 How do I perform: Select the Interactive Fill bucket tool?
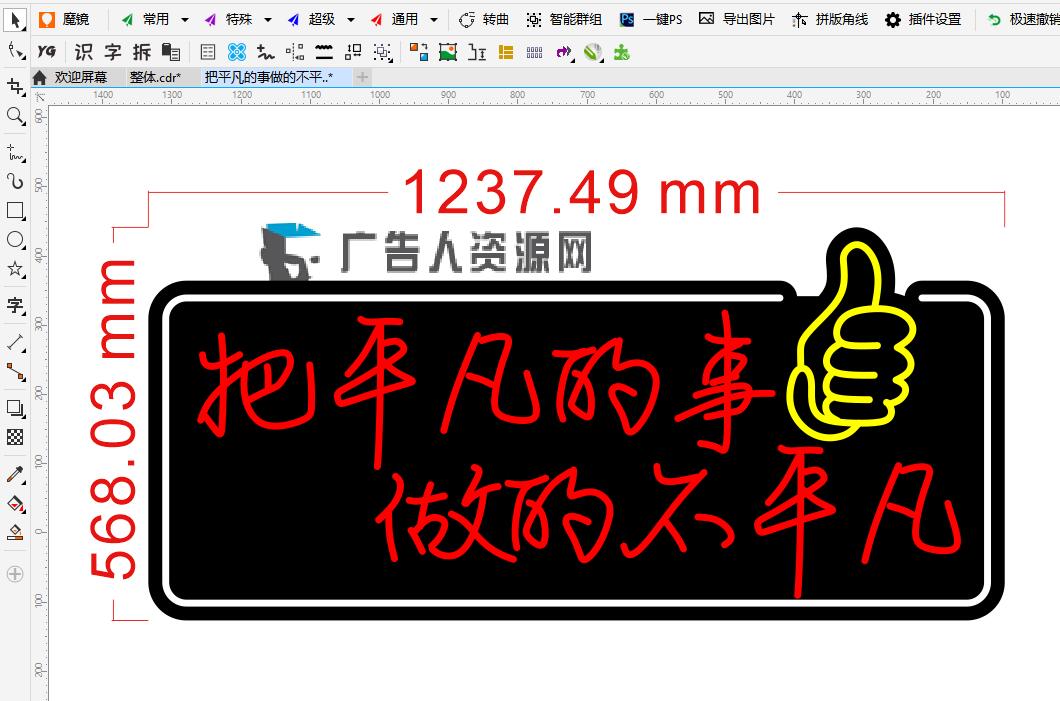pos(15,502)
